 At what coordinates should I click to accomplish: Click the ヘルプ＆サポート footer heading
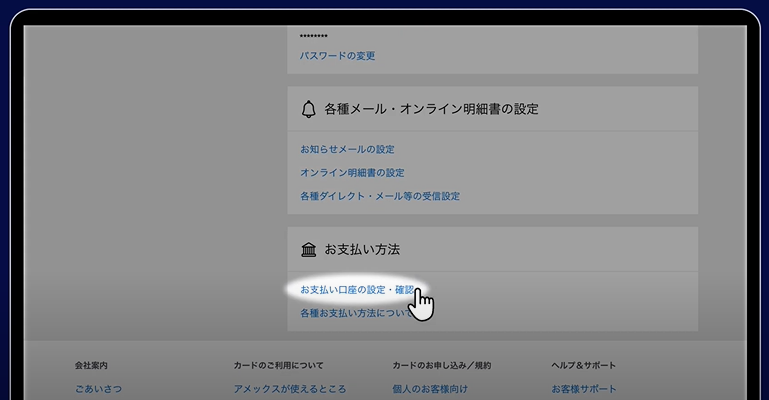(x=583, y=366)
